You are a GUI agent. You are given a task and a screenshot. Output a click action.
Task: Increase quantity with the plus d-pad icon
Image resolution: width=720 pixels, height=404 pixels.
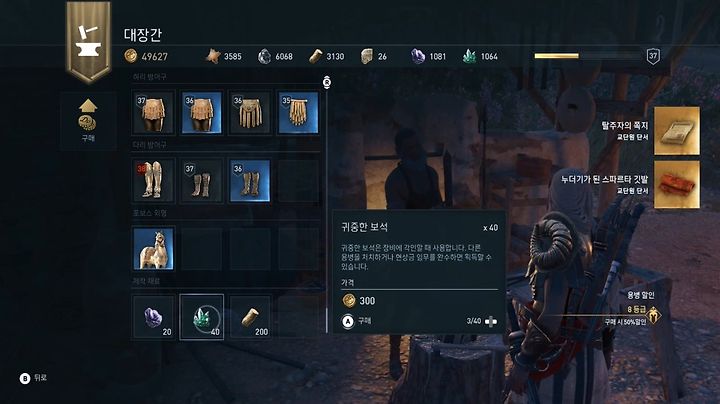(490, 321)
